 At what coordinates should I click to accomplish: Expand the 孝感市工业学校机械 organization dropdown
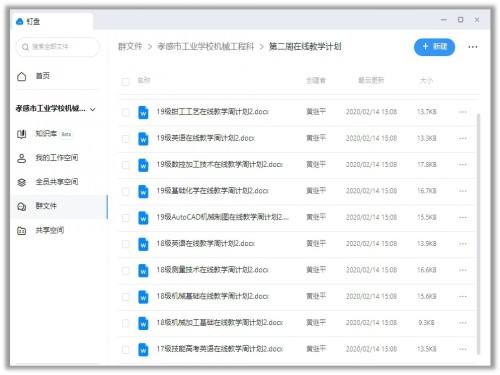coord(93,109)
